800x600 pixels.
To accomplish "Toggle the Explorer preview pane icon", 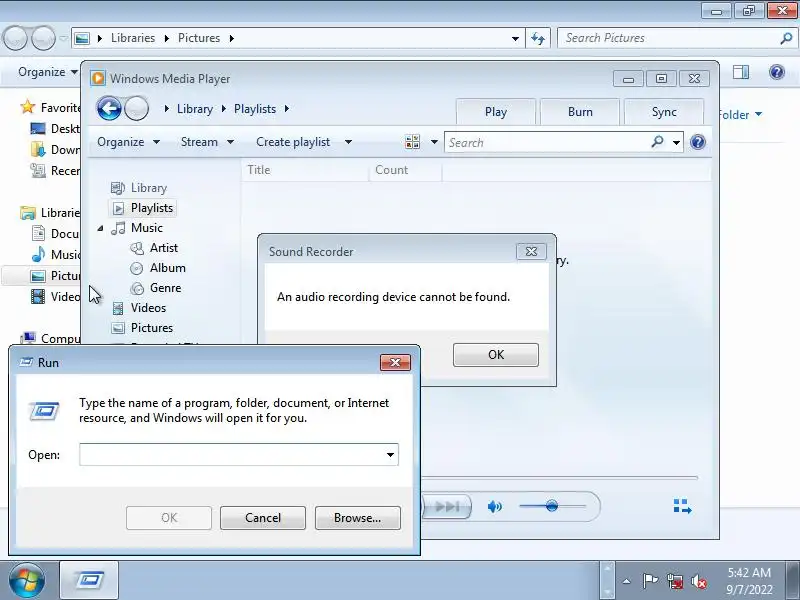I will pos(741,72).
